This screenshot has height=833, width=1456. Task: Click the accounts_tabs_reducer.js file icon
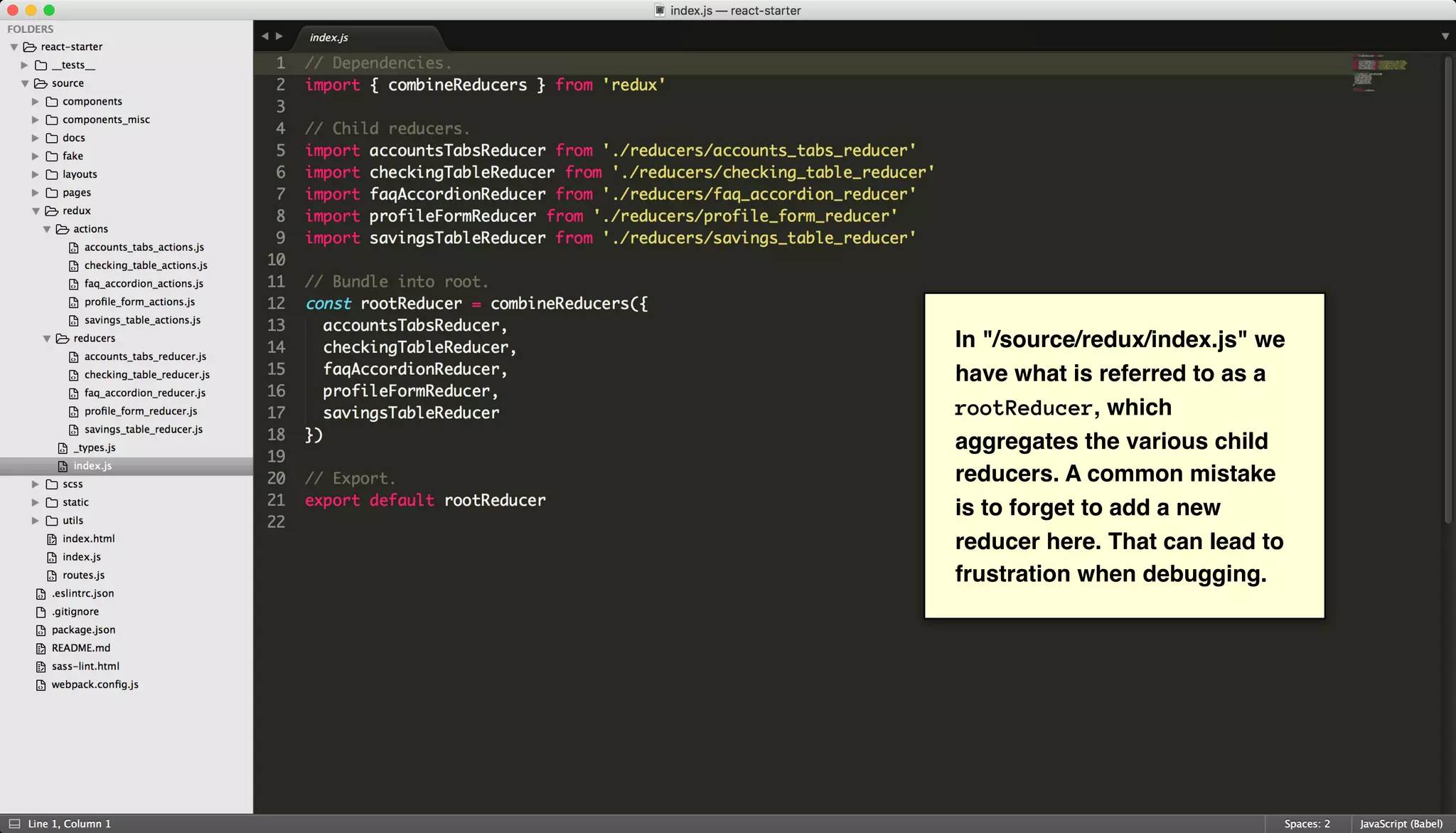point(74,357)
